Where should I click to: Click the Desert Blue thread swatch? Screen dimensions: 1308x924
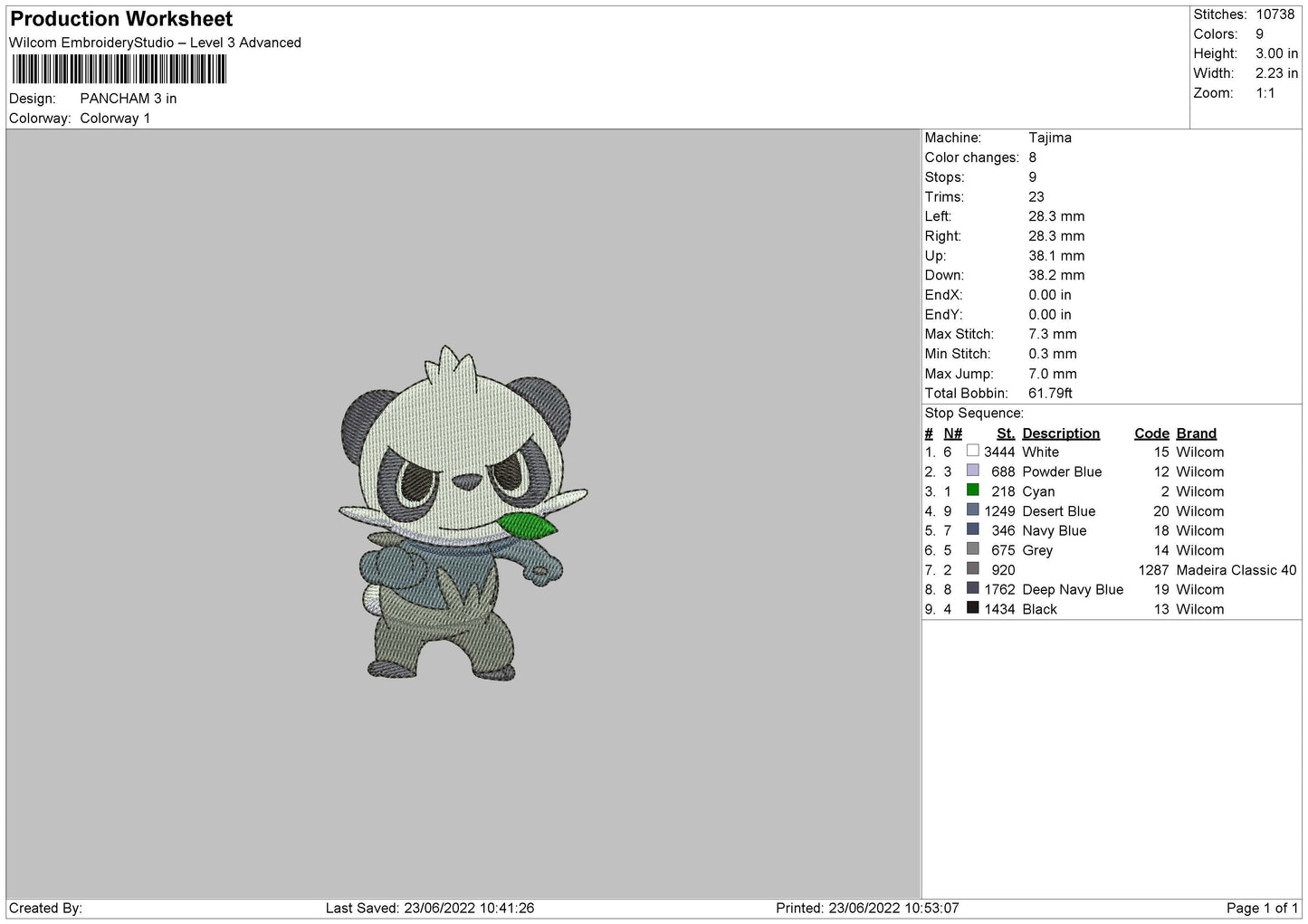[x=972, y=510]
